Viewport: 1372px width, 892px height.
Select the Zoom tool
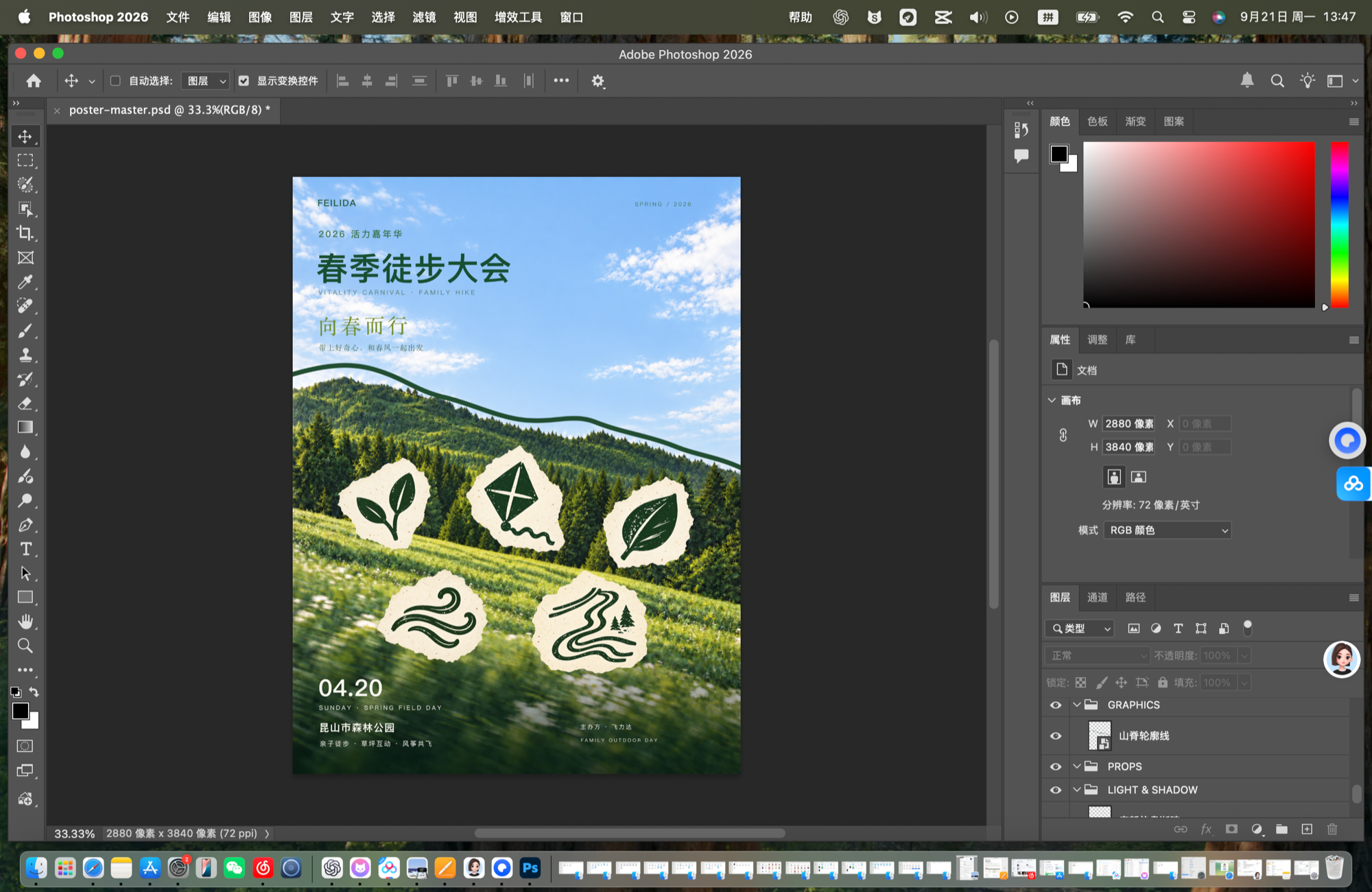point(25,646)
